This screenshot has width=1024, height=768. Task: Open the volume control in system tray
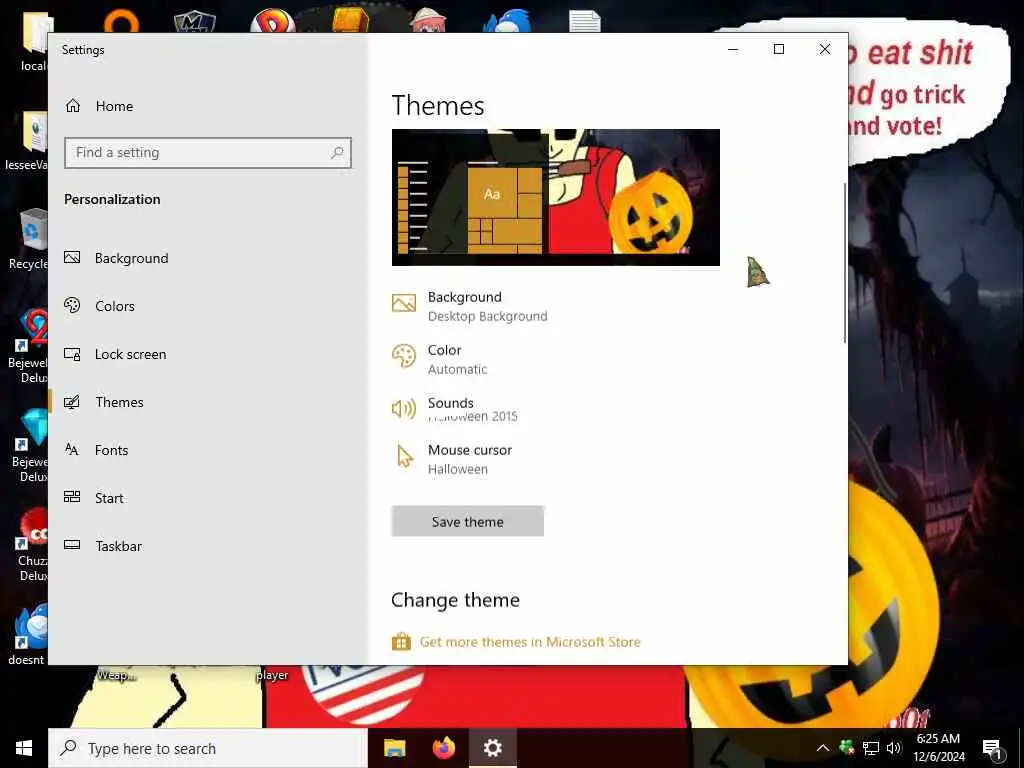point(894,748)
